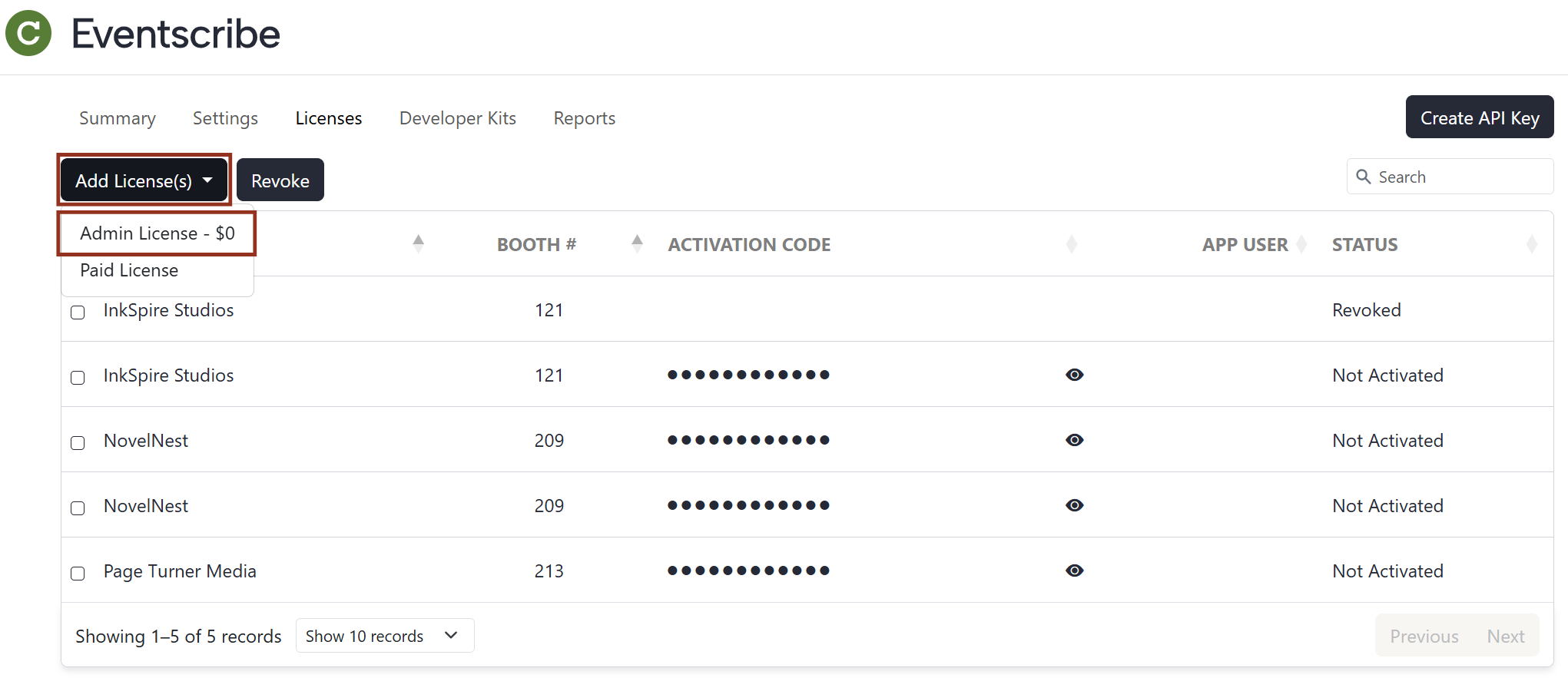Choose the Paid License option
The width and height of the screenshot is (1568, 678).
(157, 270)
